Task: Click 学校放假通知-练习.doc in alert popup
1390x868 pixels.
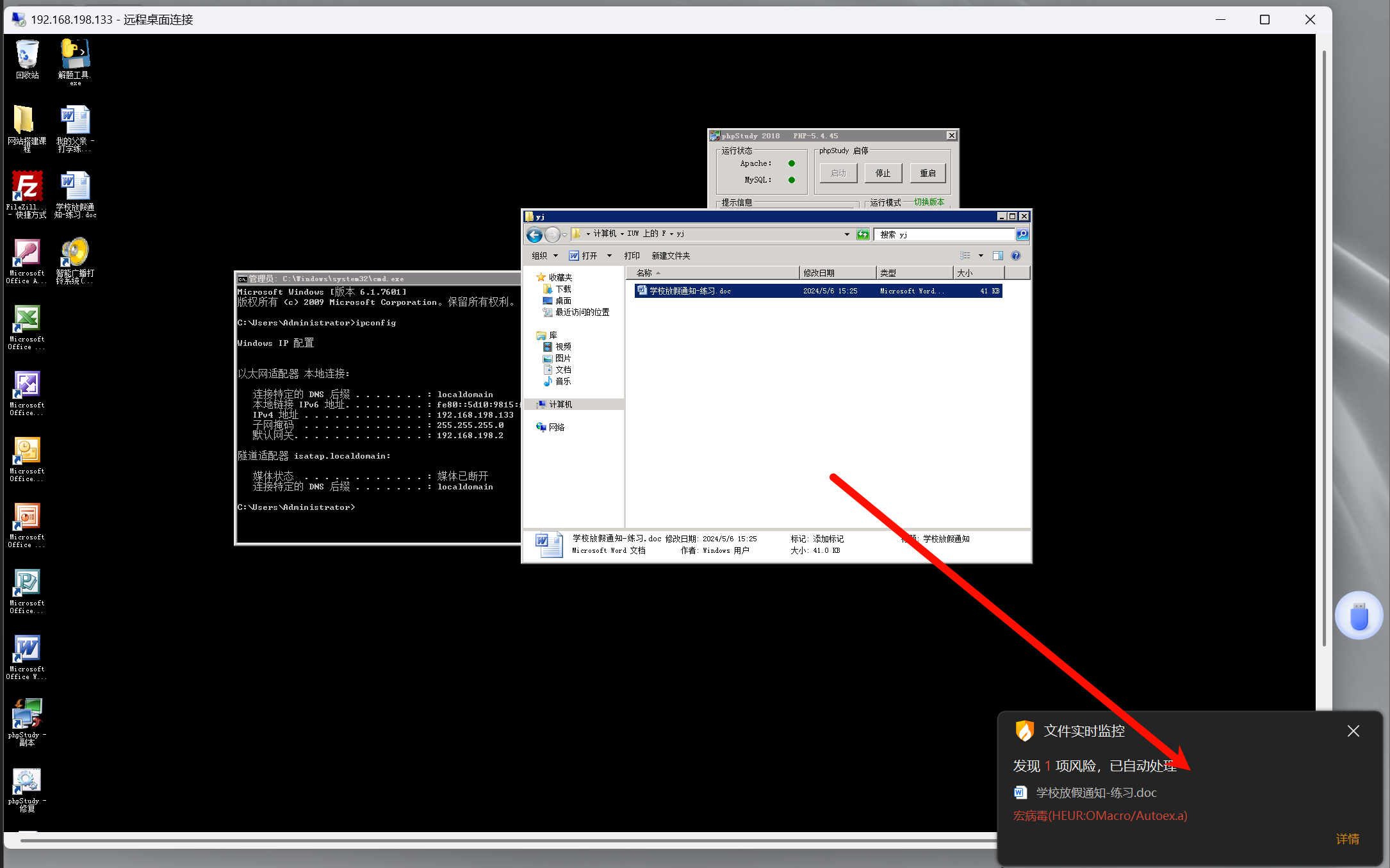Action: click(1096, 792)
